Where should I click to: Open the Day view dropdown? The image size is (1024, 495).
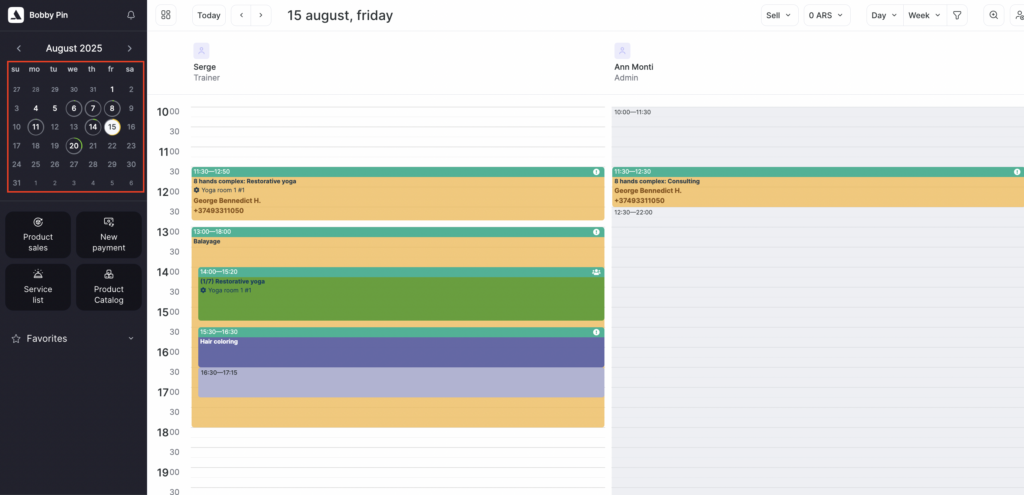click(x=884, y=15)
